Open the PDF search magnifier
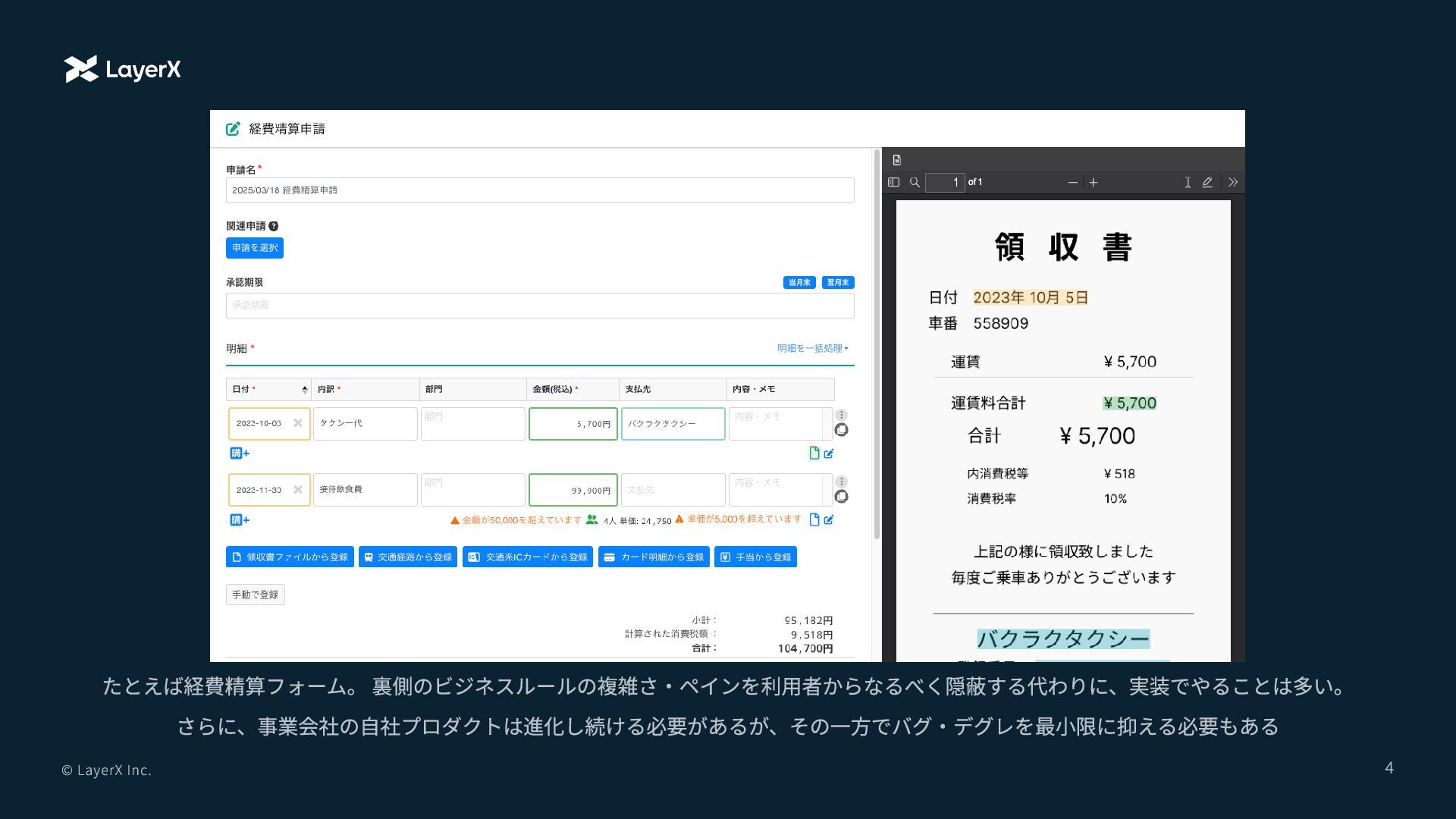Image resolution: width=1456 pixels, height=819 pixels. tap(915, 182)
